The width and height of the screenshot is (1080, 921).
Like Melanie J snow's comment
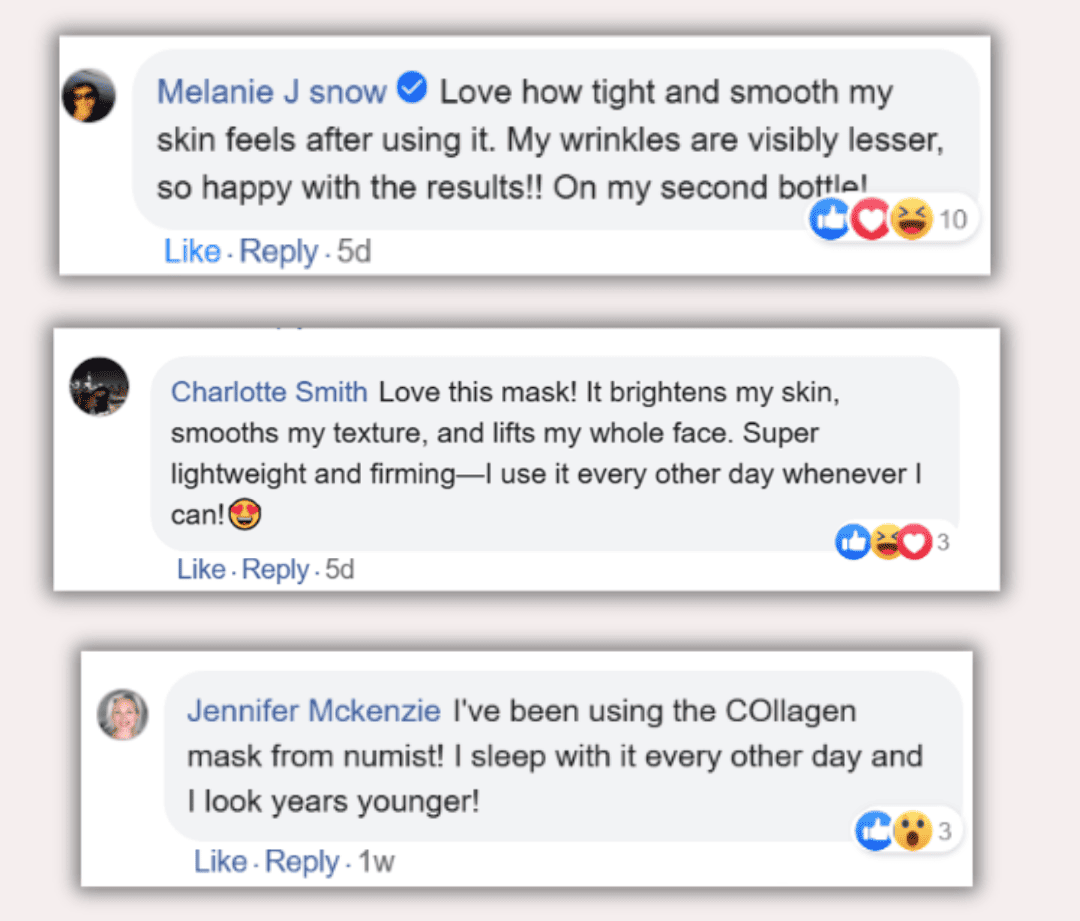(192, 252)
